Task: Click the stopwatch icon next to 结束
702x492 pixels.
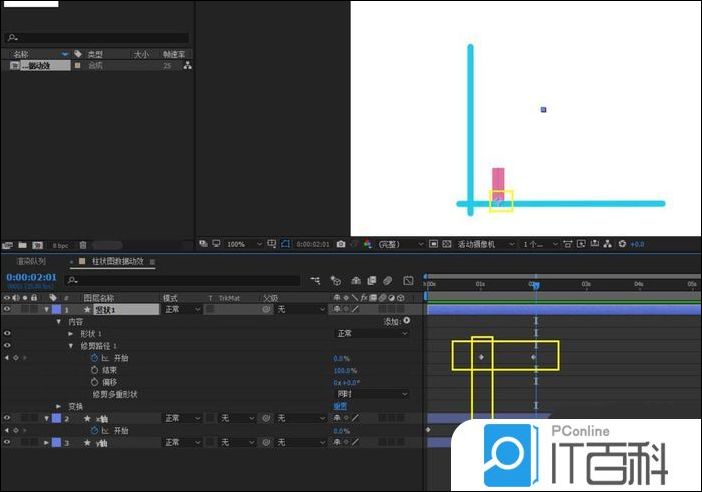Action: 93,369
